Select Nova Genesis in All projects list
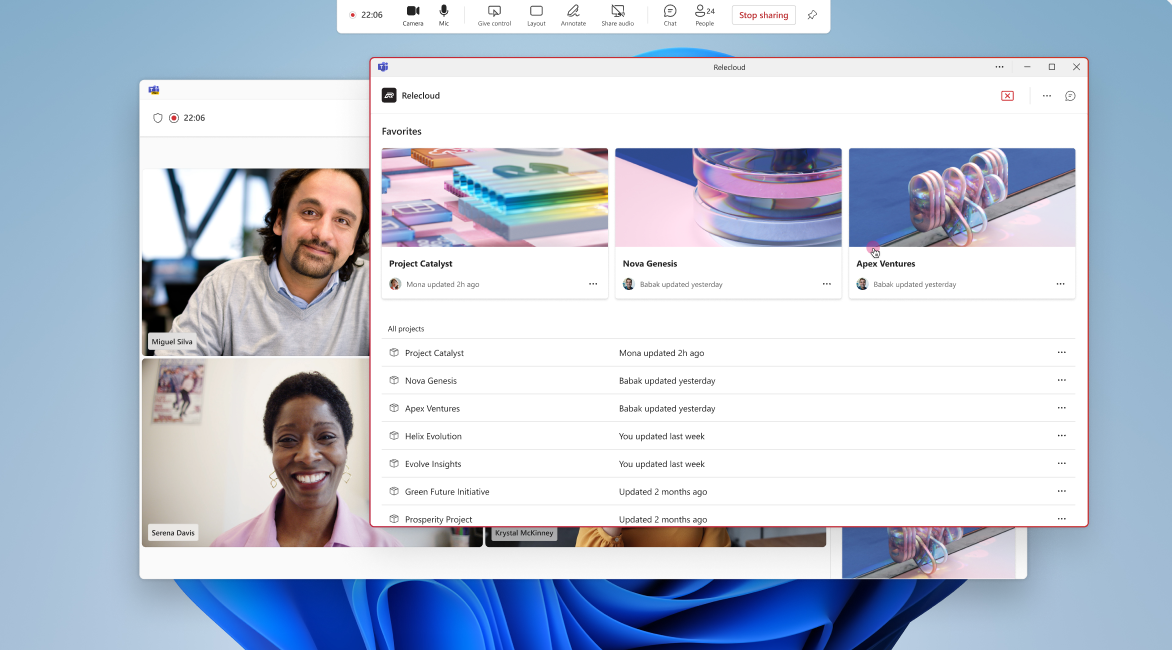 pos(728,380)
